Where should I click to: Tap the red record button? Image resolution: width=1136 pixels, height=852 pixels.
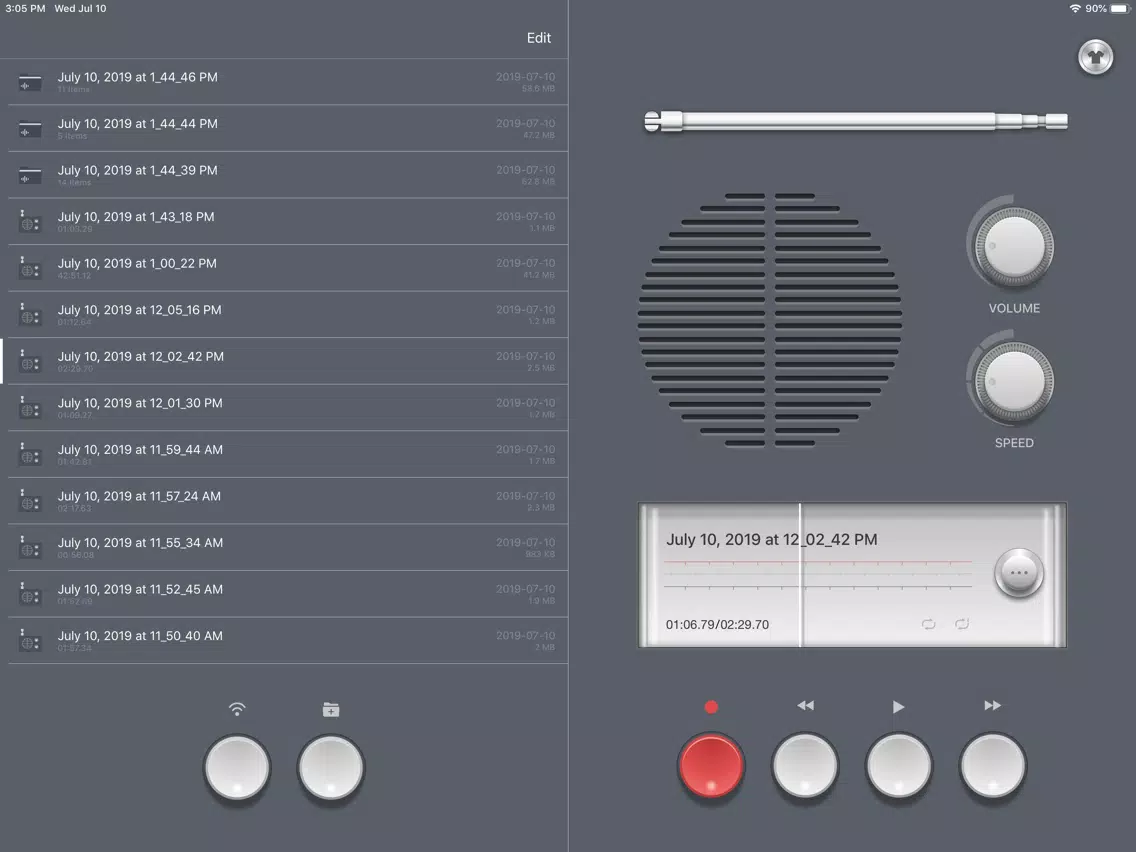[711, 765]
